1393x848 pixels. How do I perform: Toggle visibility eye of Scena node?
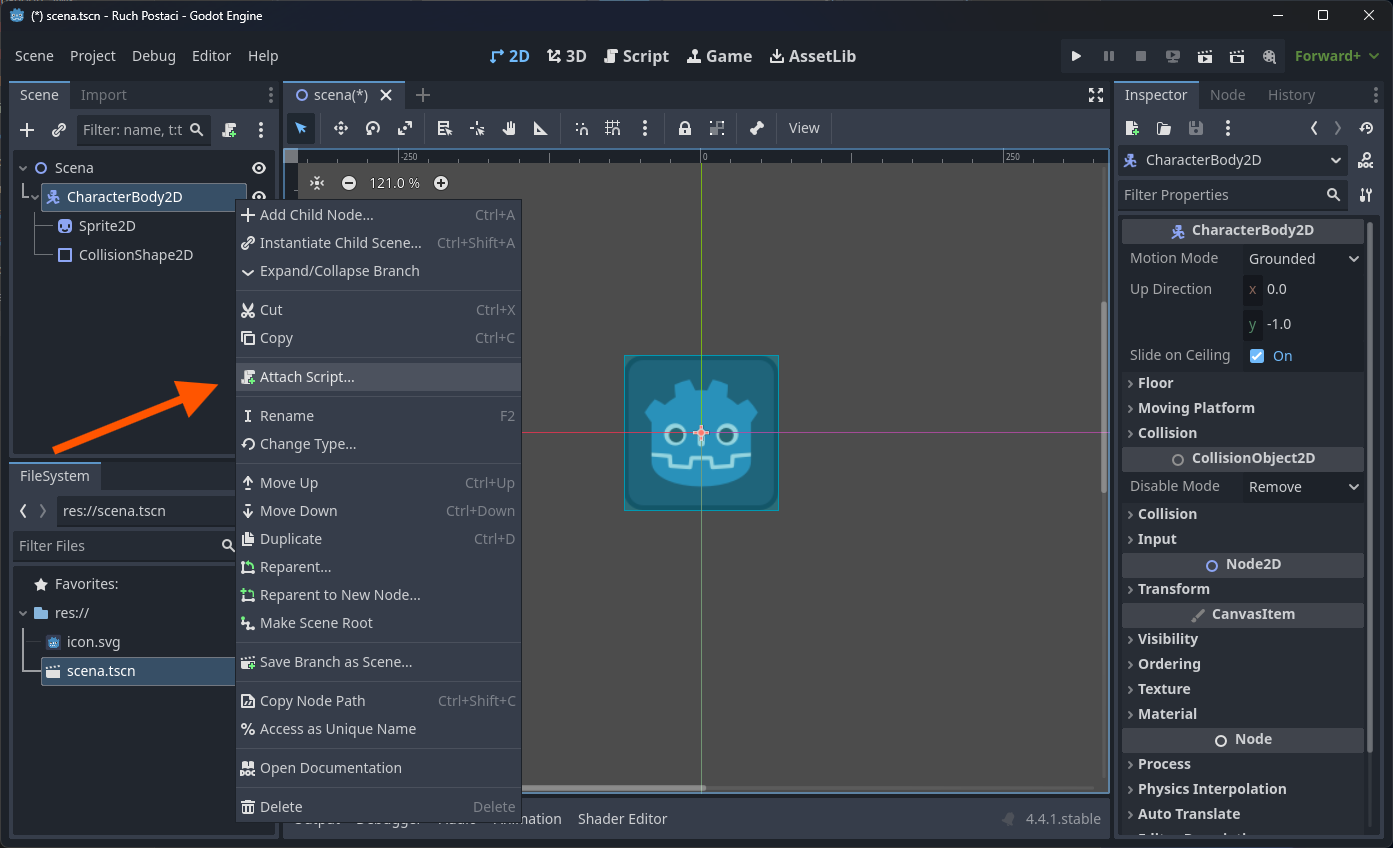click(x=259, y=168)
